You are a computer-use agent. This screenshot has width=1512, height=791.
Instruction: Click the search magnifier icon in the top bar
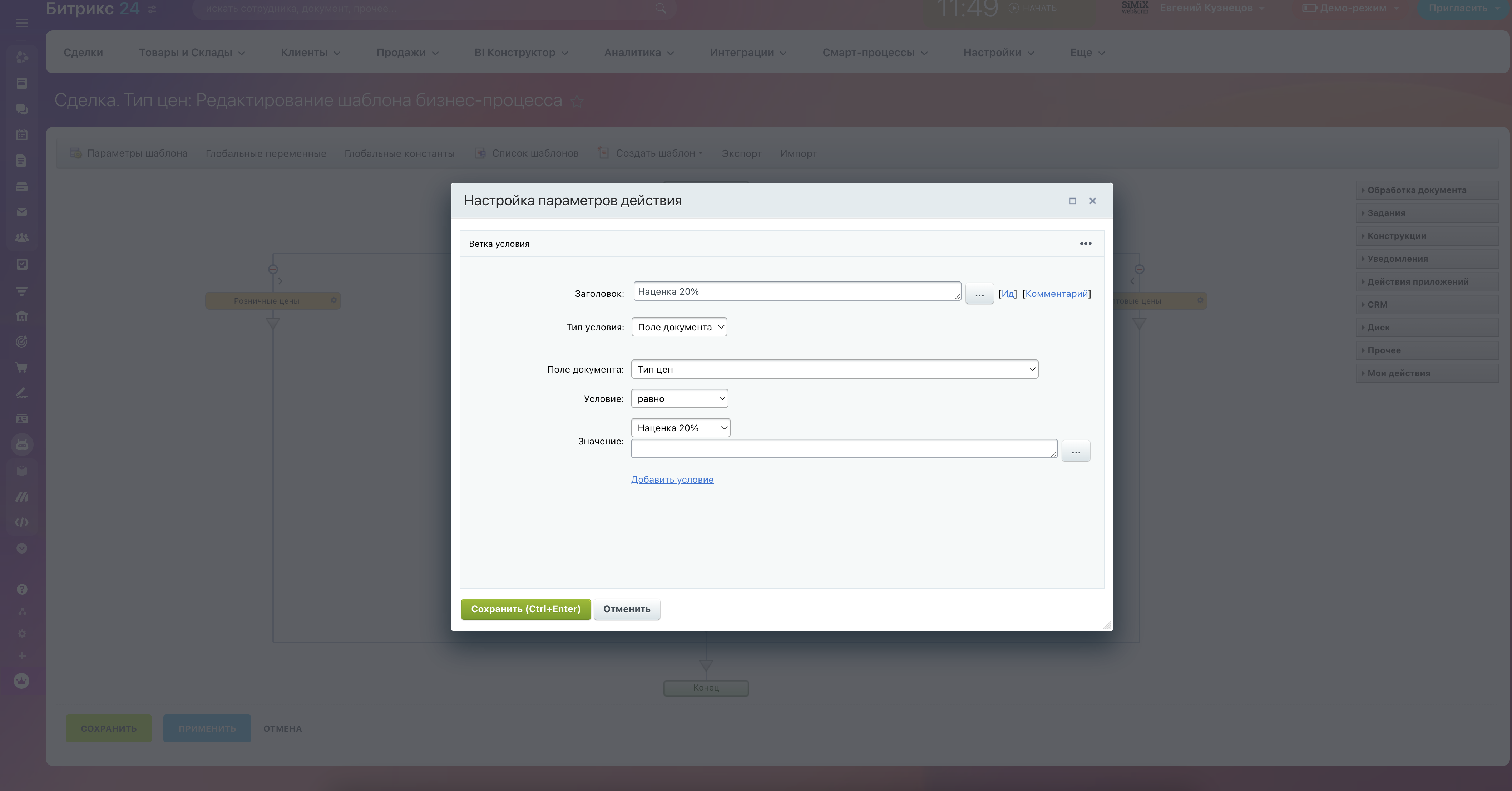click(660, 8)
